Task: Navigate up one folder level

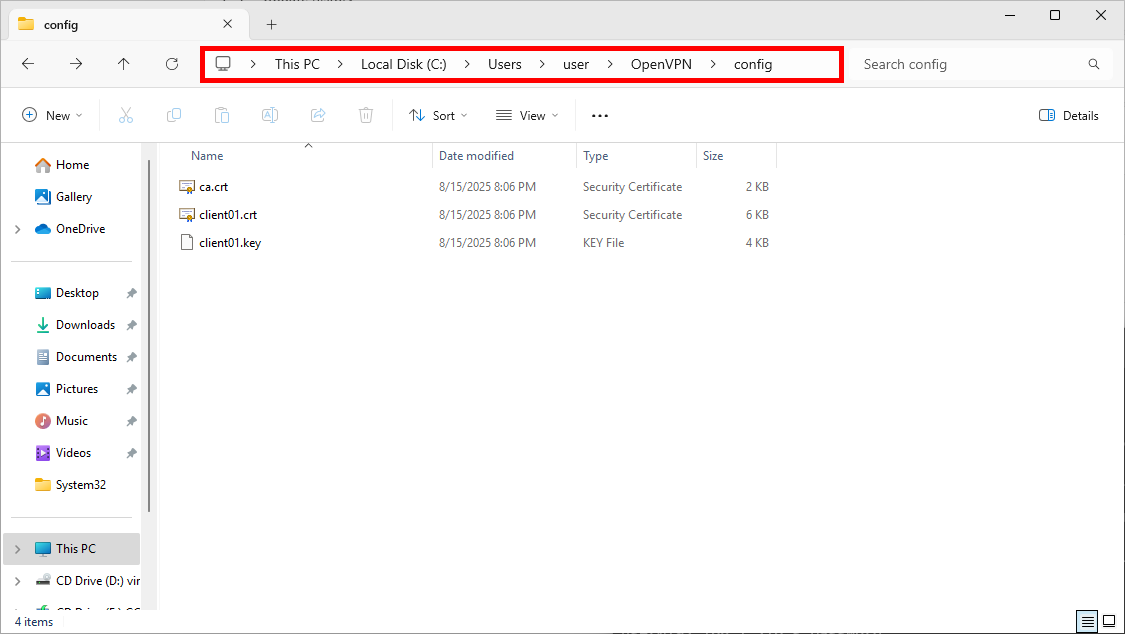Action: (123, 63)
